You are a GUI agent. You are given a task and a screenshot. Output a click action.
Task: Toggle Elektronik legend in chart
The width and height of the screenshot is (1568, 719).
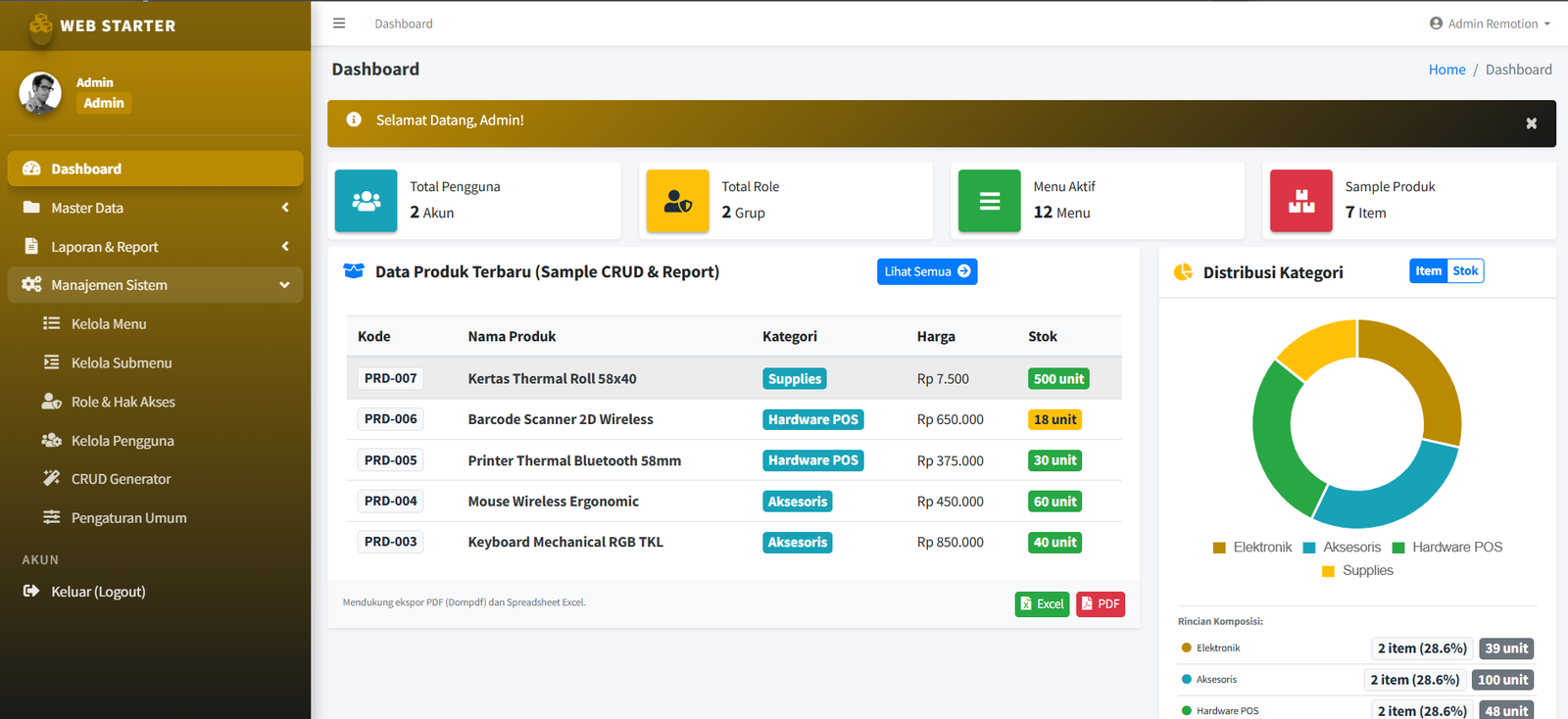[x=1252, y=548]
